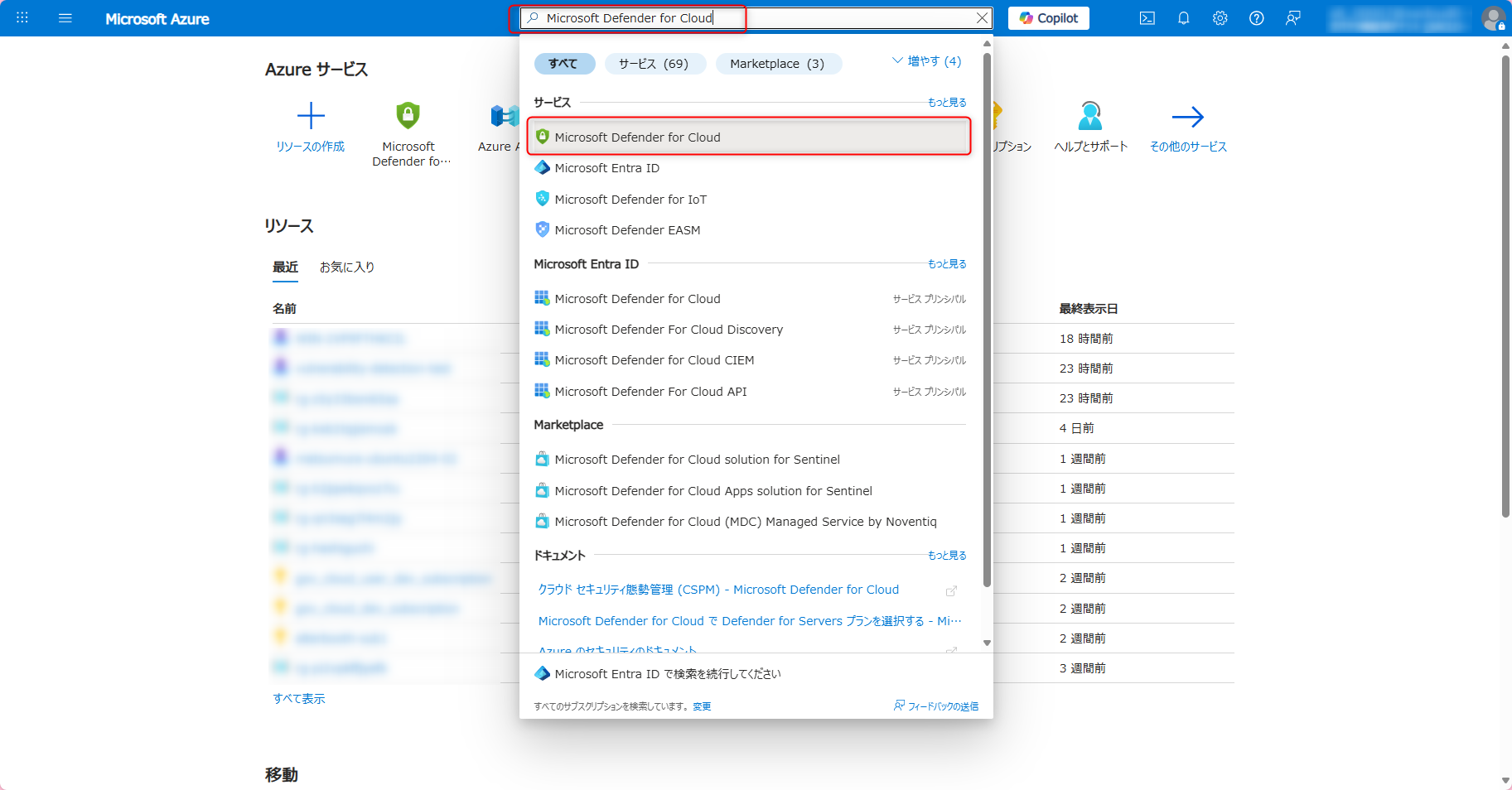This screenshot has width=1512, height=790.
Task: Open すべて表示 under the resources list
Action: point(298,698)
